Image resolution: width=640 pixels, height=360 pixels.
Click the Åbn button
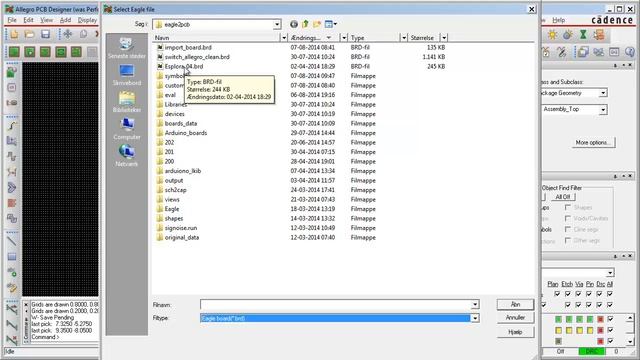coord(515,304)
